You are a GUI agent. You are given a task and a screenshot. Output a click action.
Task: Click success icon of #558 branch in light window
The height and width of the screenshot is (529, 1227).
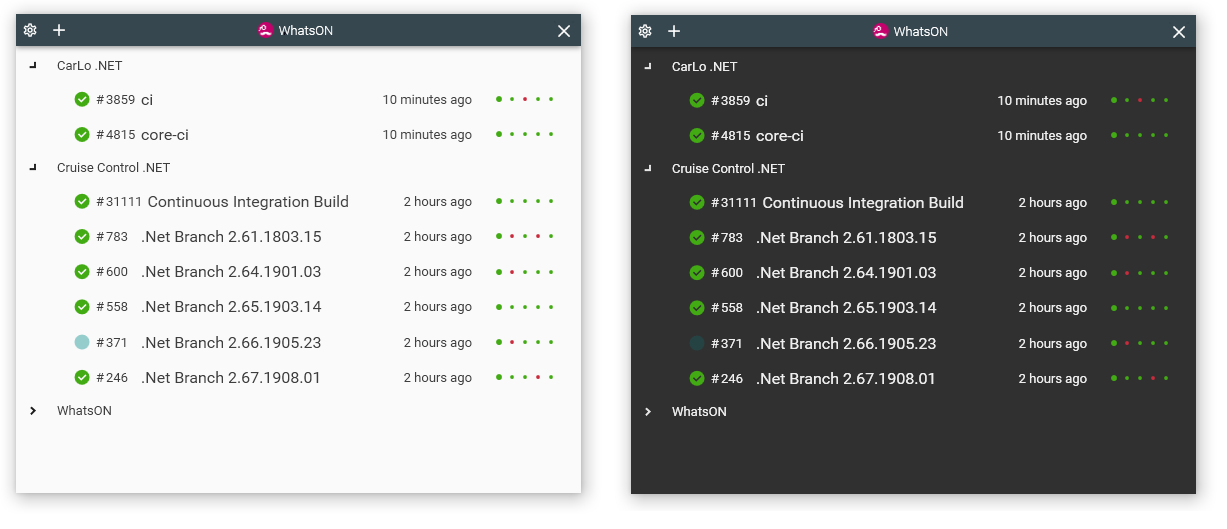[x=82, y=306]
